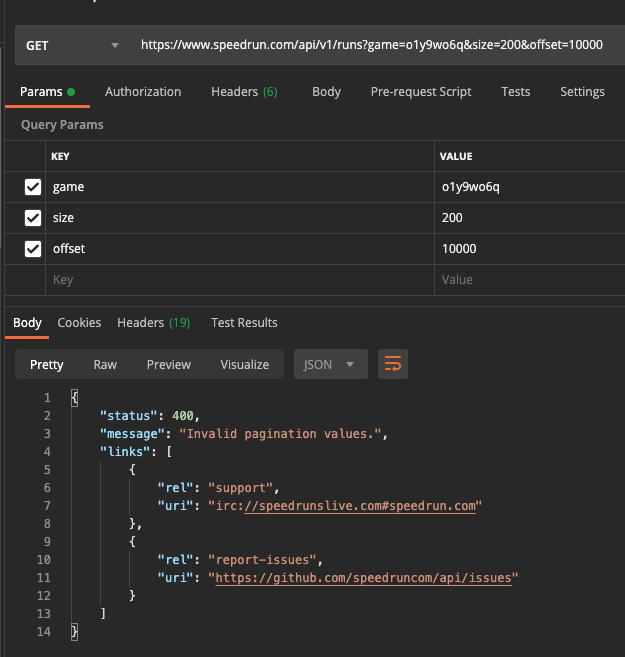Click the 'game' key cell
Screen dimensions: 625x657
click(240, 187)
